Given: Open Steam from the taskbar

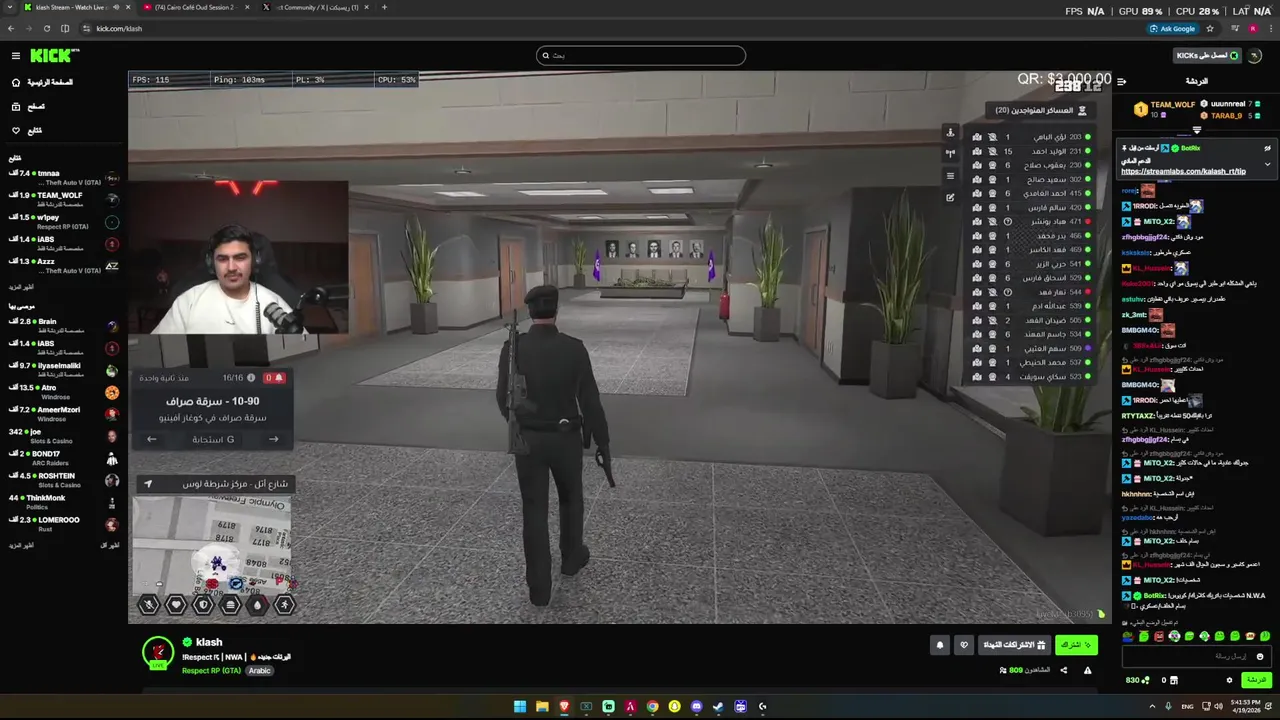Looking at the screenshot, I should (718, 706).
